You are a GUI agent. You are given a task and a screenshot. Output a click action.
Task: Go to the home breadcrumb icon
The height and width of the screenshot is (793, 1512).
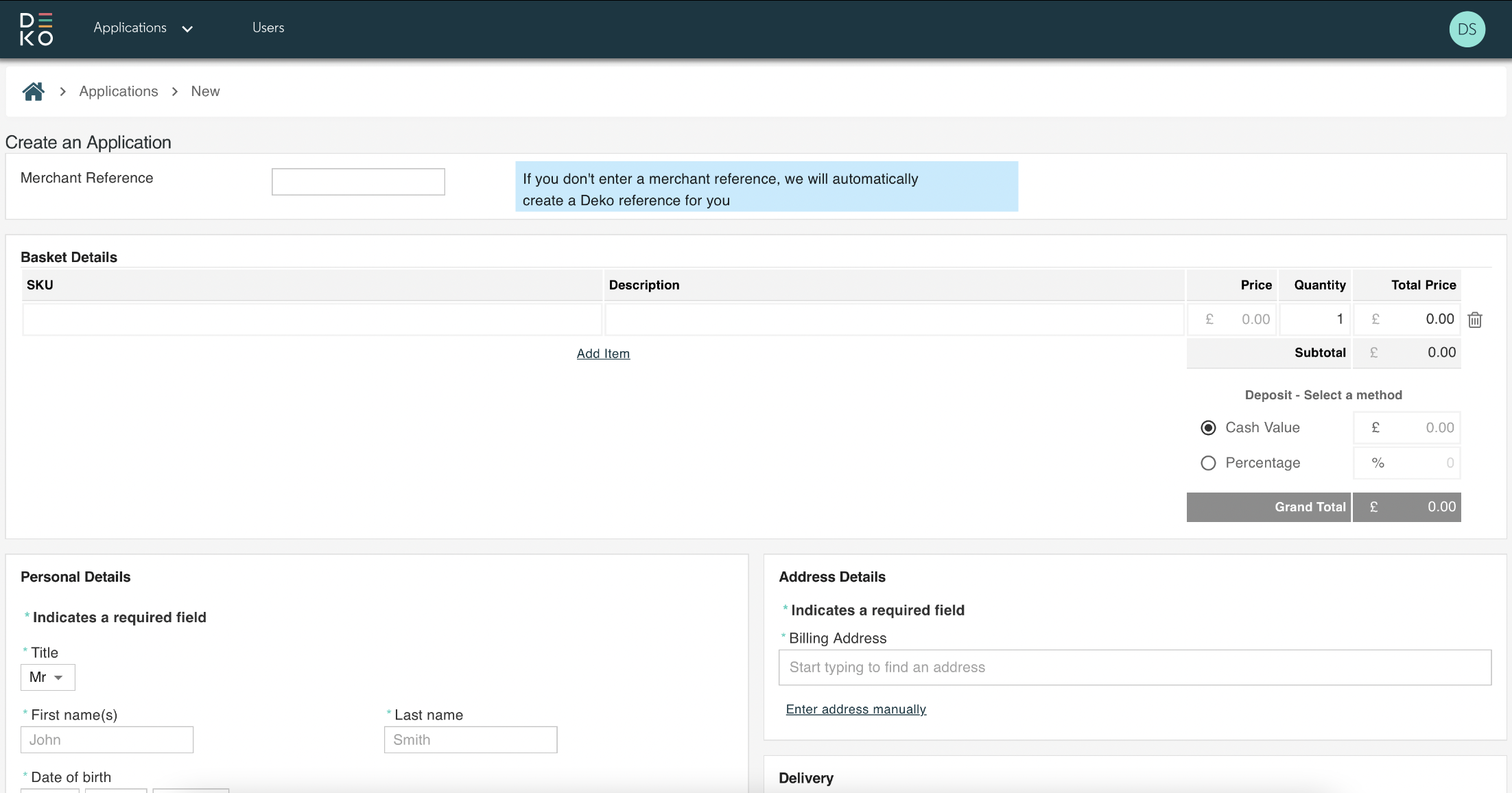click(33, 91)
